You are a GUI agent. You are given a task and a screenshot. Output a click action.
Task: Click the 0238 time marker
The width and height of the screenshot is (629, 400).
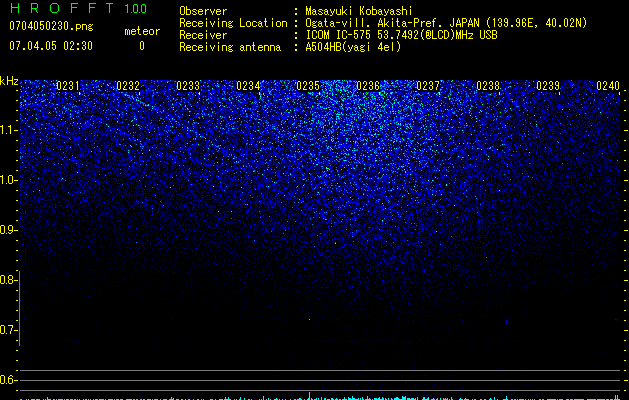coord(488,86)
